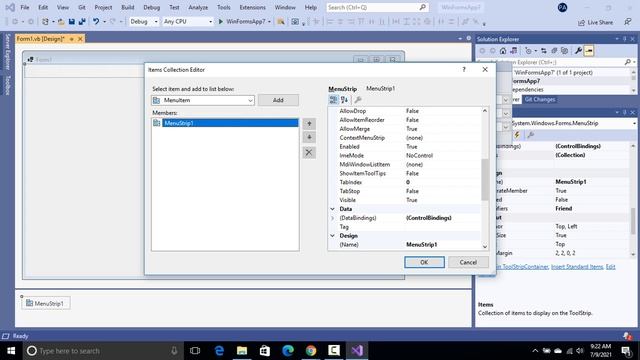The width and height of the screenshot is (640, 360).
Task: Click the Edit link in Properties
Action: (610, 267)
